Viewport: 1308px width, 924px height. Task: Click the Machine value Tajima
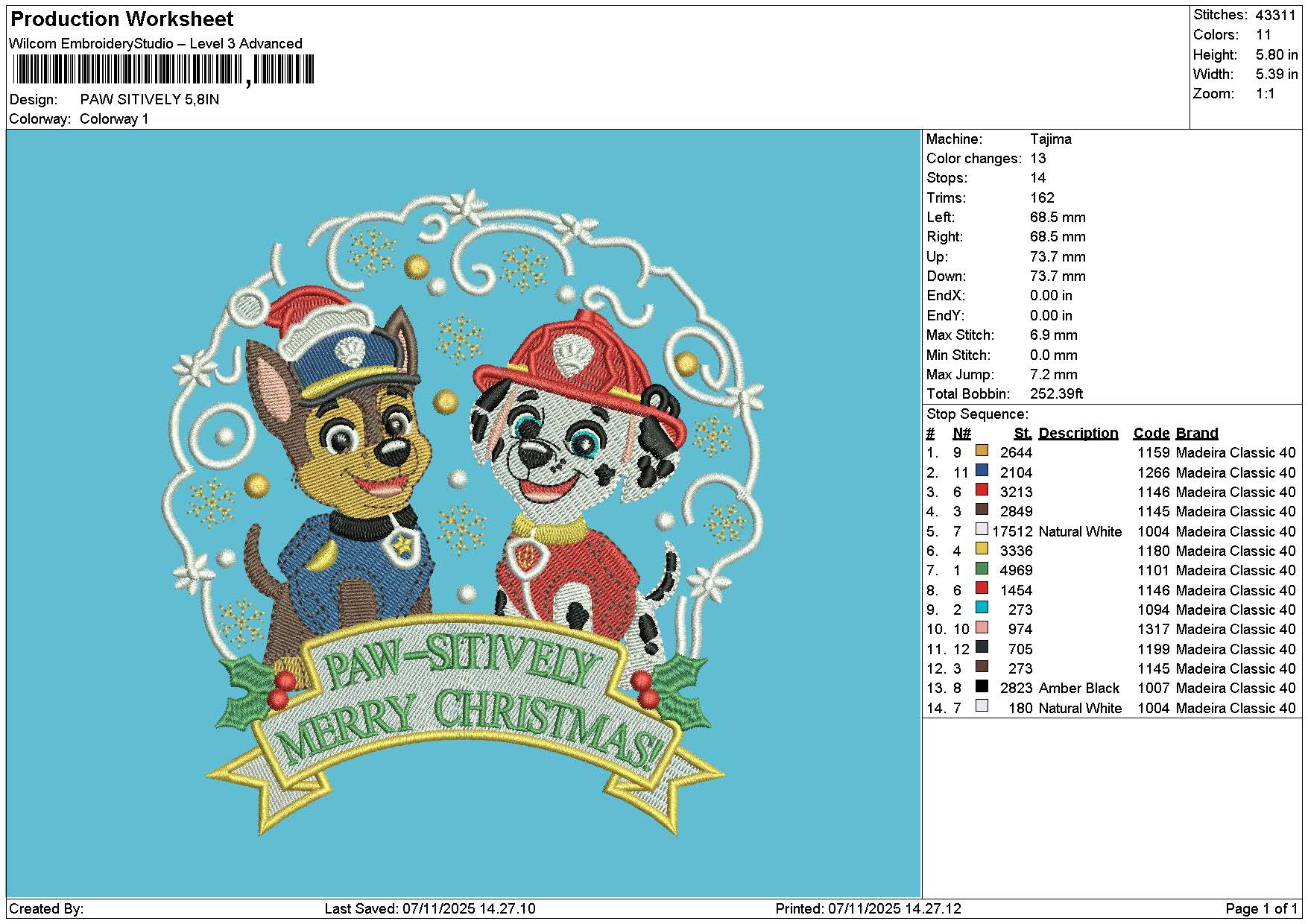pos(1051,139)
